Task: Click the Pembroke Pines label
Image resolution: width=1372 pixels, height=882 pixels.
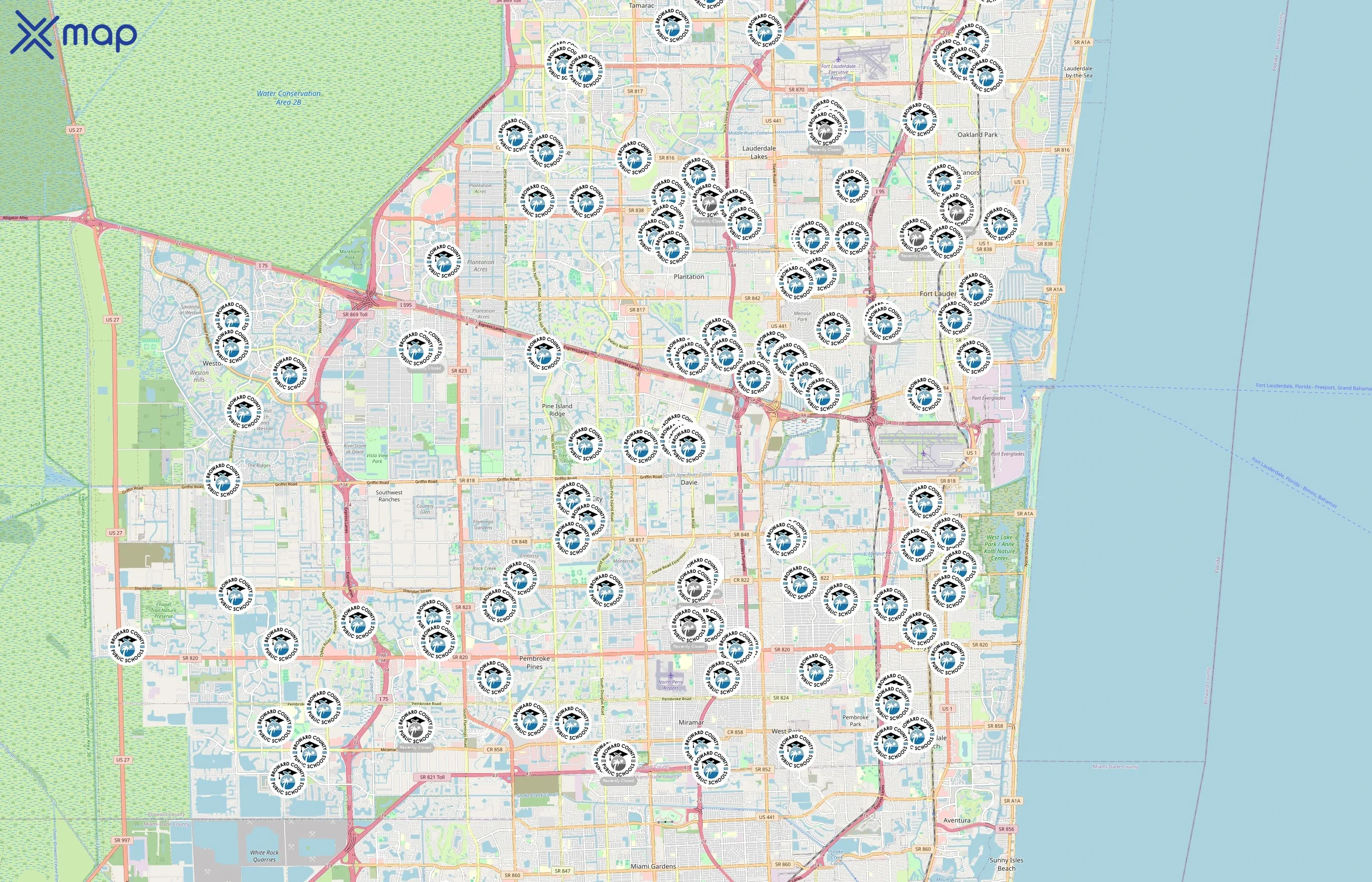Action: (x=534, y=662)
